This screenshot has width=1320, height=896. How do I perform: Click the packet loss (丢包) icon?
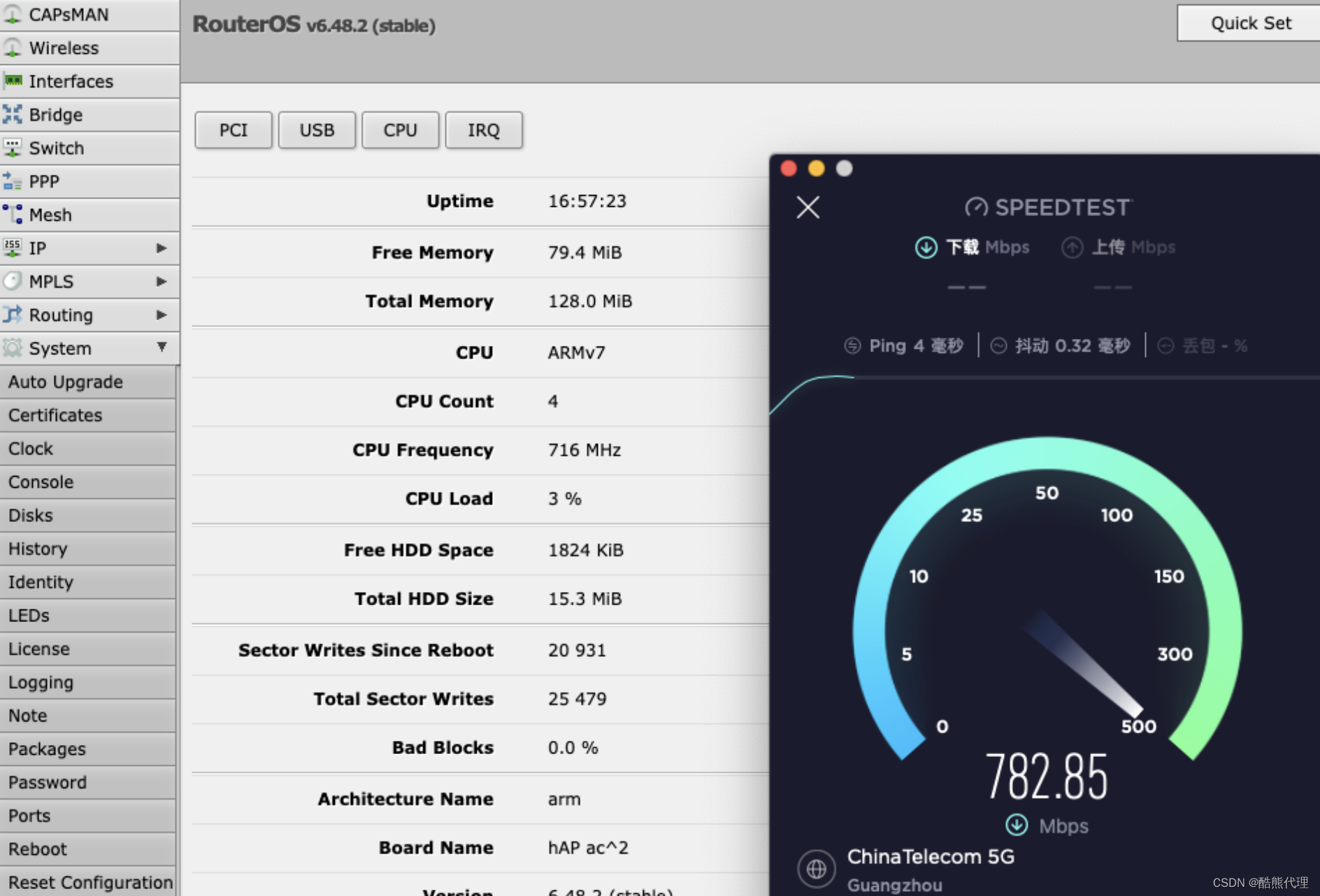pos(1165,345)
